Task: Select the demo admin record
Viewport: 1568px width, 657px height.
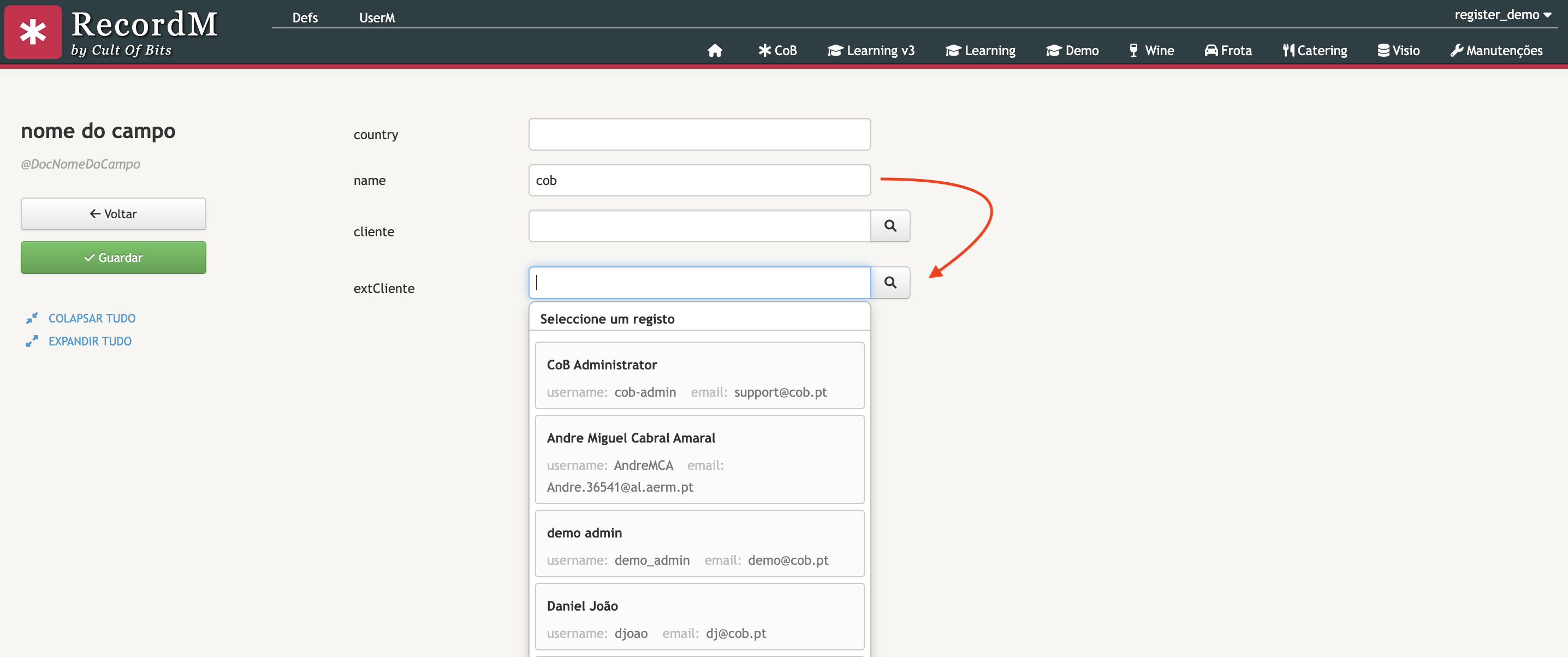Action: pos(699,543)
